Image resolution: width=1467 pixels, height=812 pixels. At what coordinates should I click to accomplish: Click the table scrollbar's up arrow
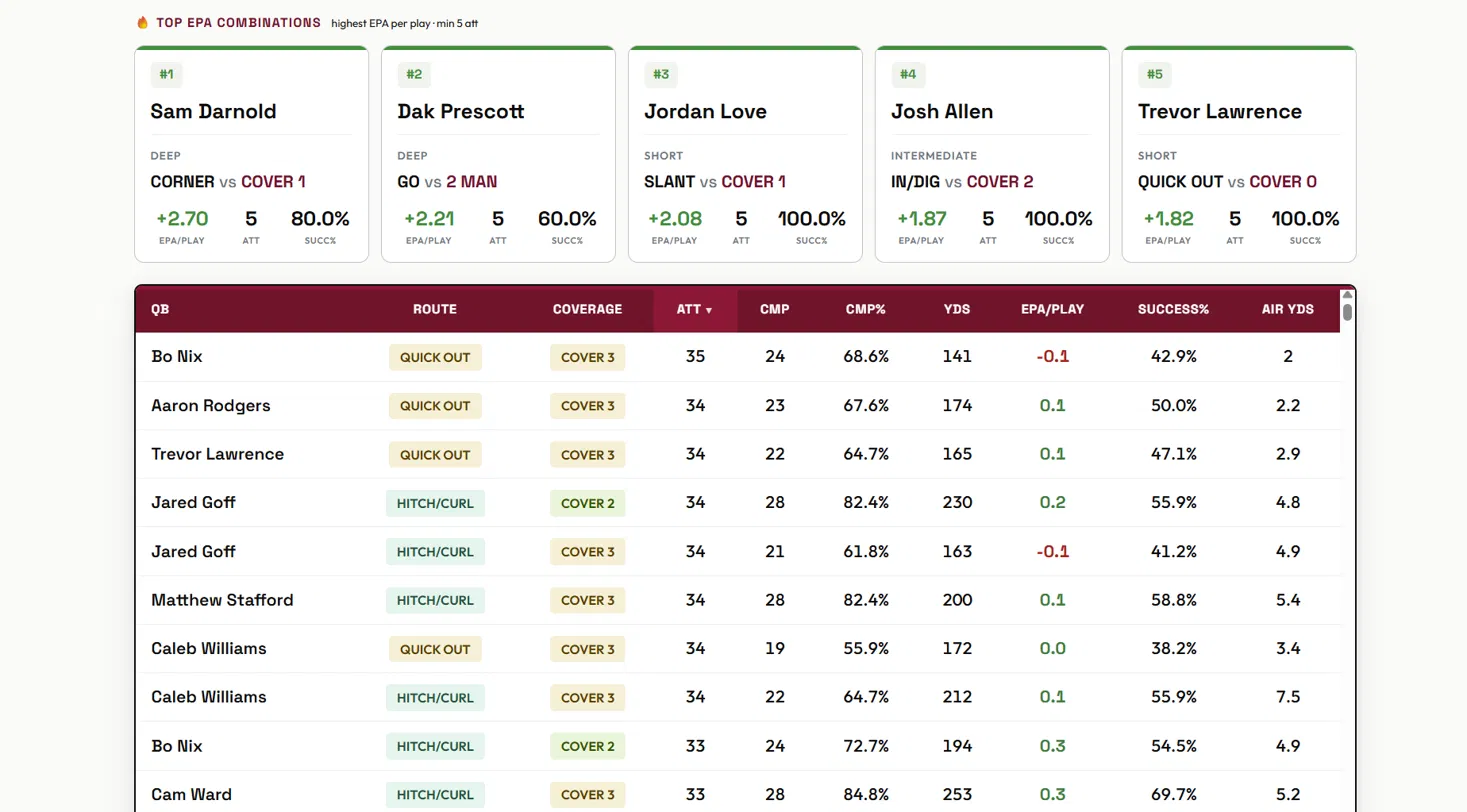[x=1347, y=294]
